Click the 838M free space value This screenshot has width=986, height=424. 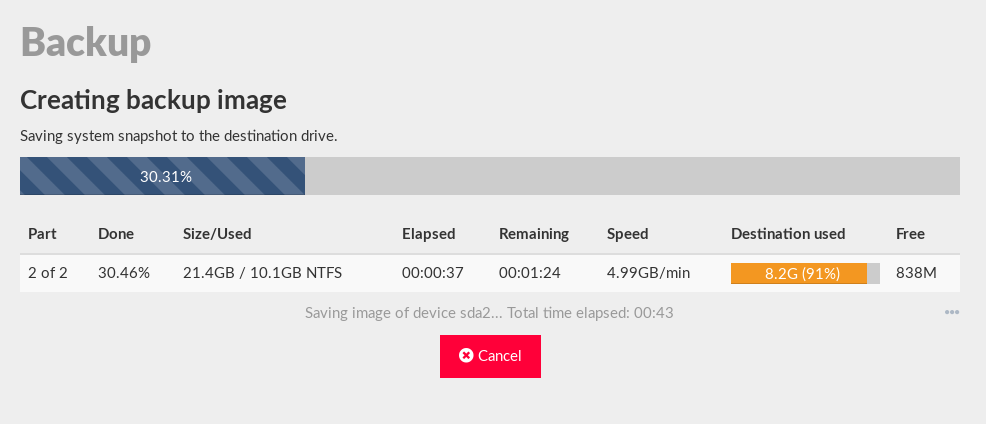click(x=916, y=273)
